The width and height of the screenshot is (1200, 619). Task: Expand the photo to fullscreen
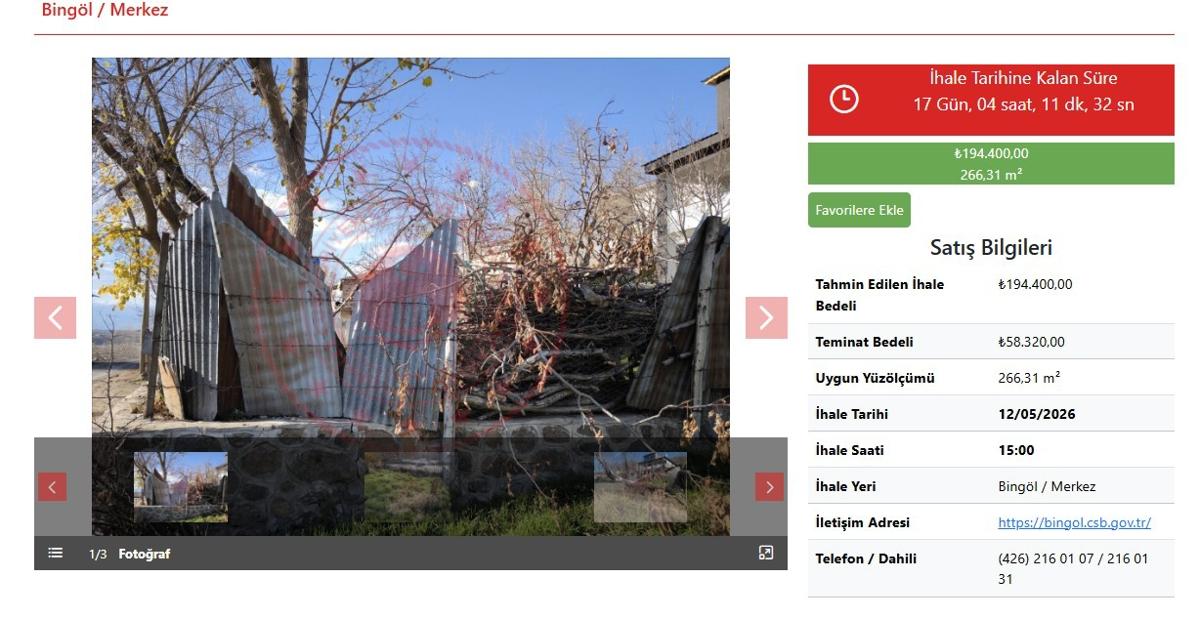click(766, 553)
